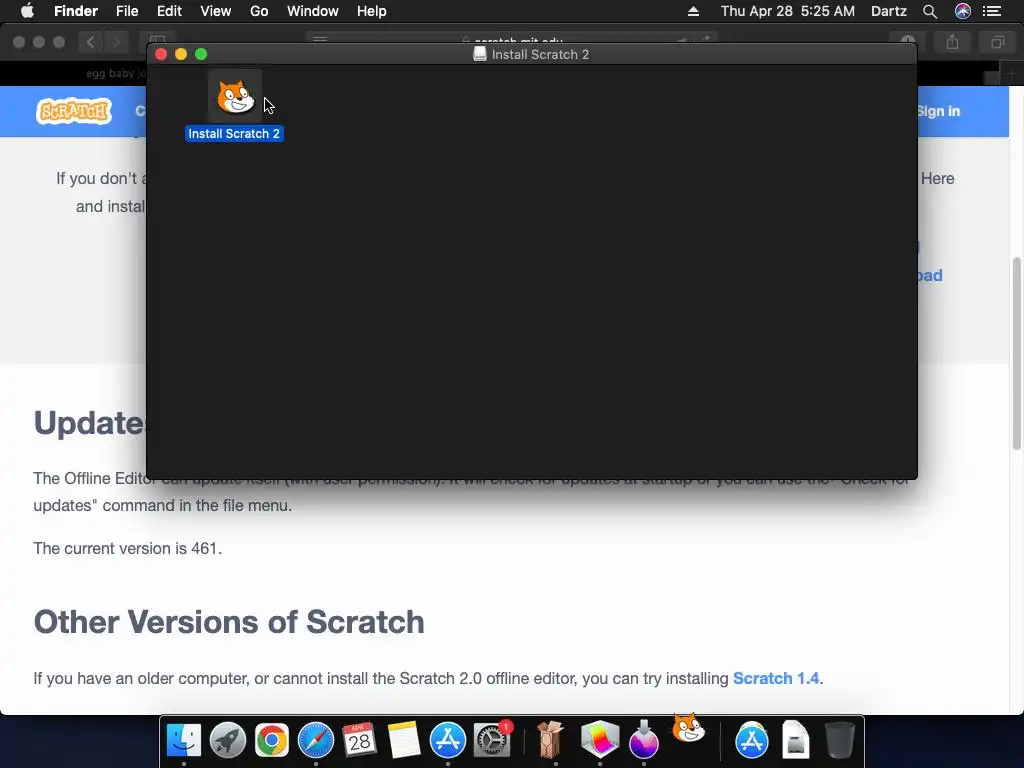Click the eject icon in menu bar
Viewport: 1024px width, 768px height.
[694, 11]
